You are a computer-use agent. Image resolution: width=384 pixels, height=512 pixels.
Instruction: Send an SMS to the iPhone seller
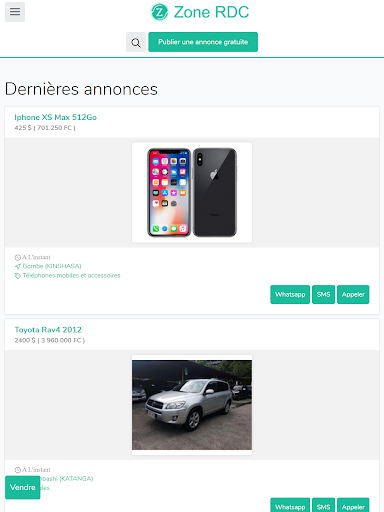point(323,294)
